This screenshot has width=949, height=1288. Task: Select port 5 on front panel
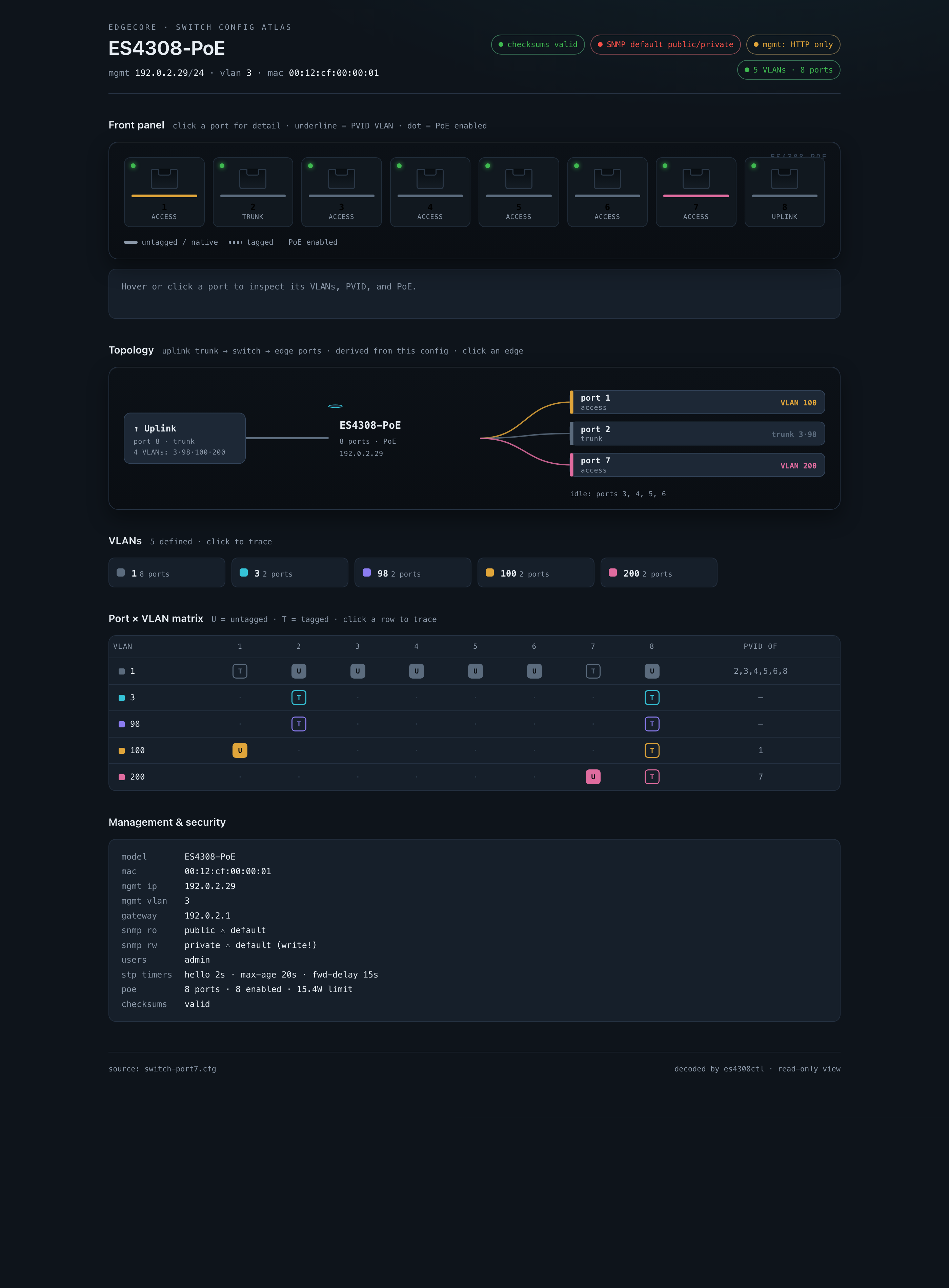(x=519, y=192)
